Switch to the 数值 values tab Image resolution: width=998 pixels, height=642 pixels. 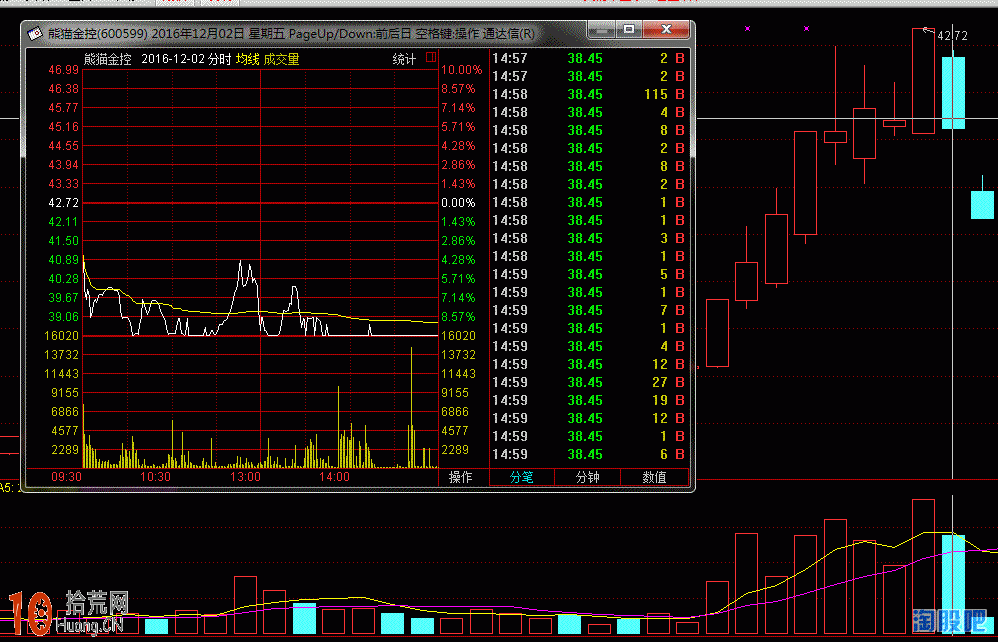pos(654,478)
